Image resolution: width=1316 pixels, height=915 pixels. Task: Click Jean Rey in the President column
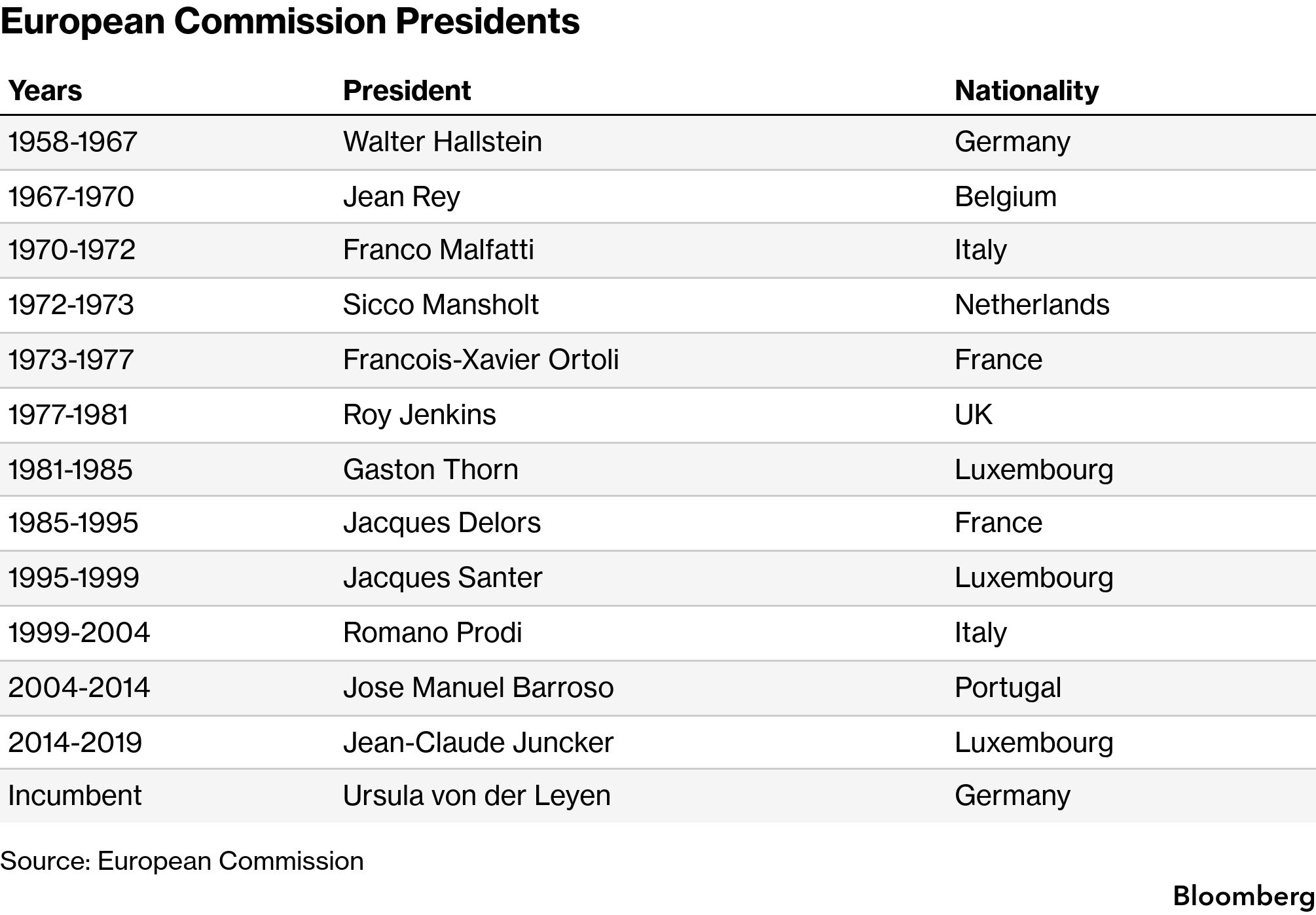401,197
